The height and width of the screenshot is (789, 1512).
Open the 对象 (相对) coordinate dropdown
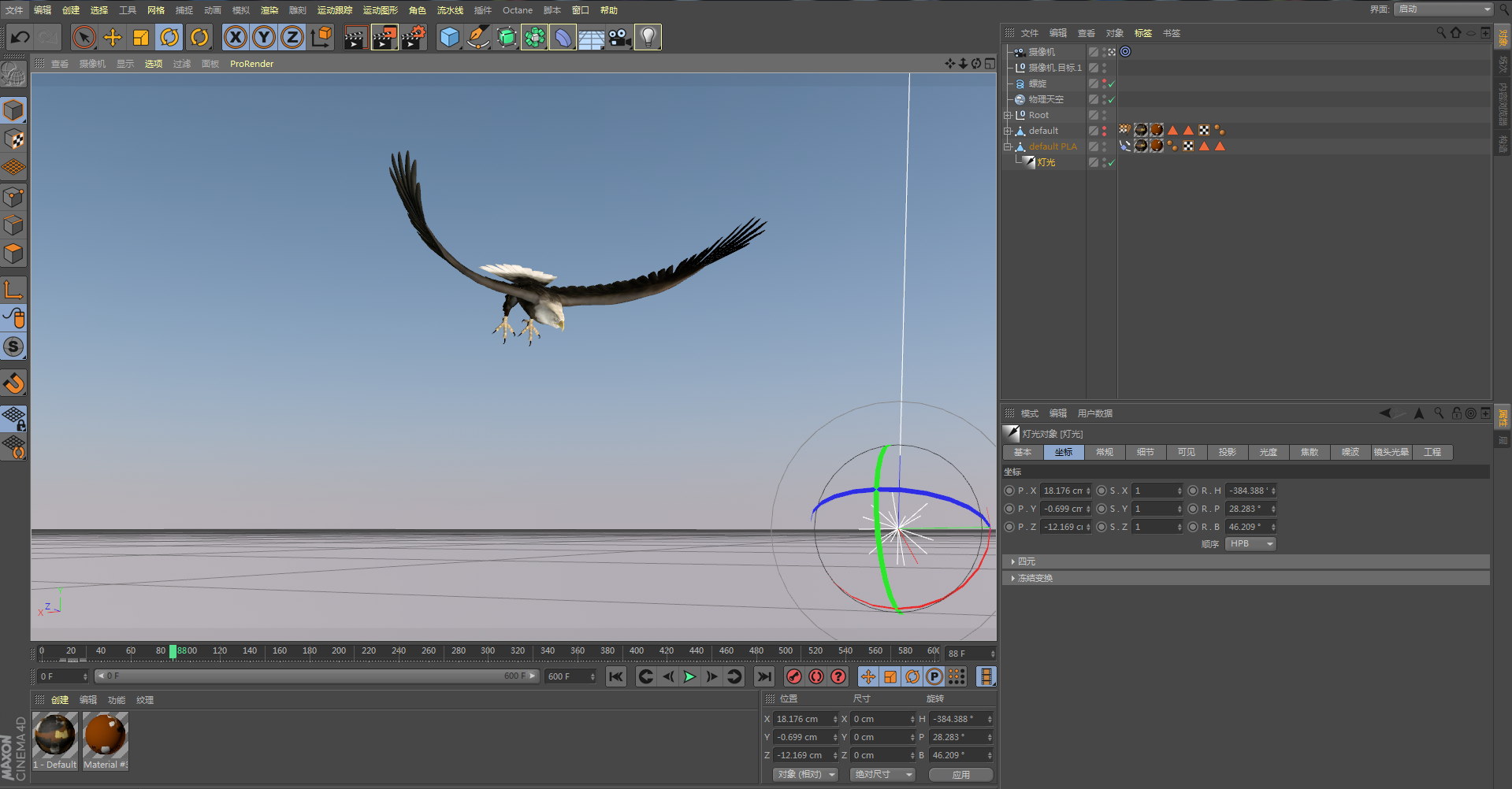806,775
